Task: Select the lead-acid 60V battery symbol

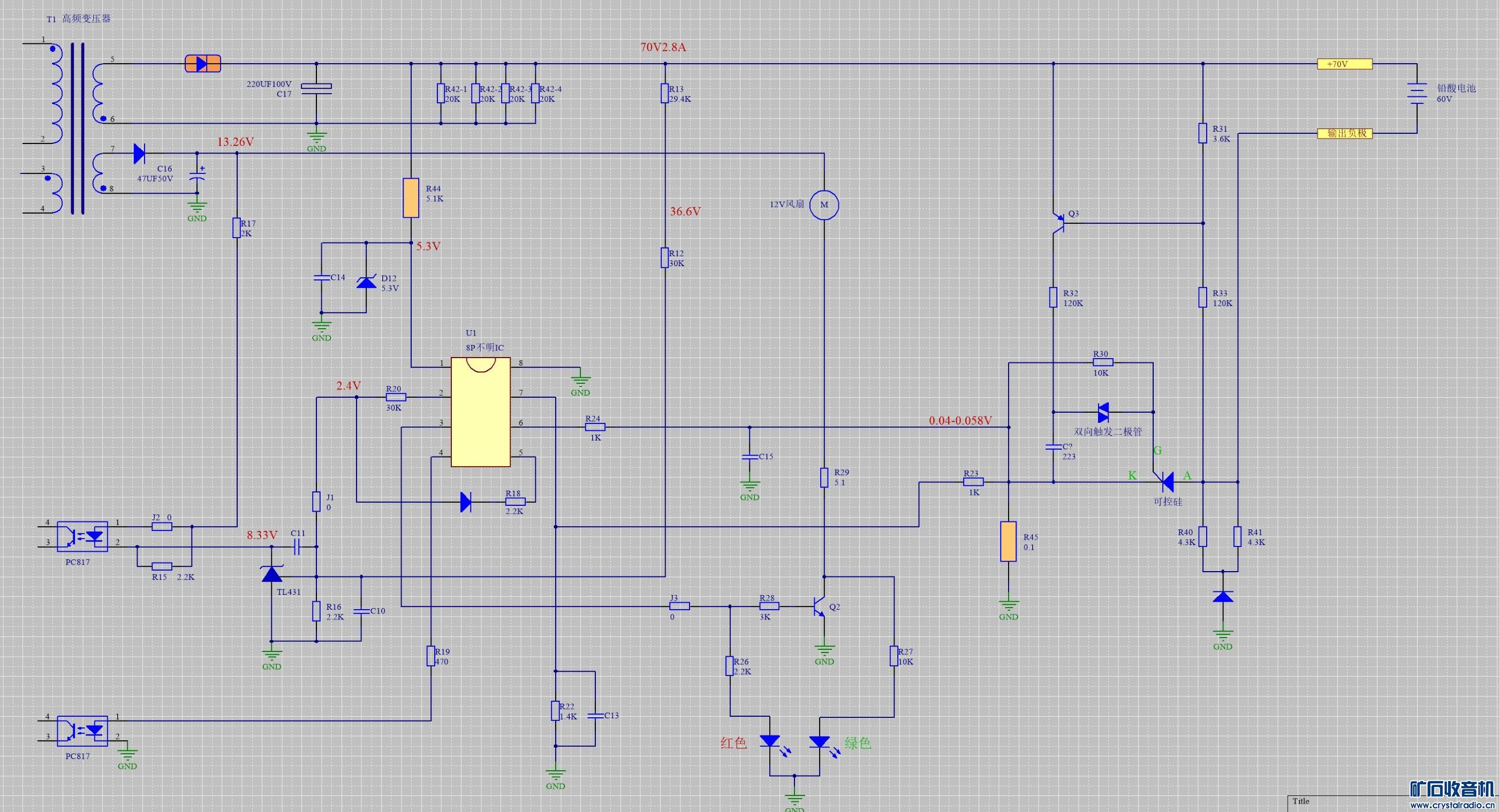Action: click(1417, 93)
